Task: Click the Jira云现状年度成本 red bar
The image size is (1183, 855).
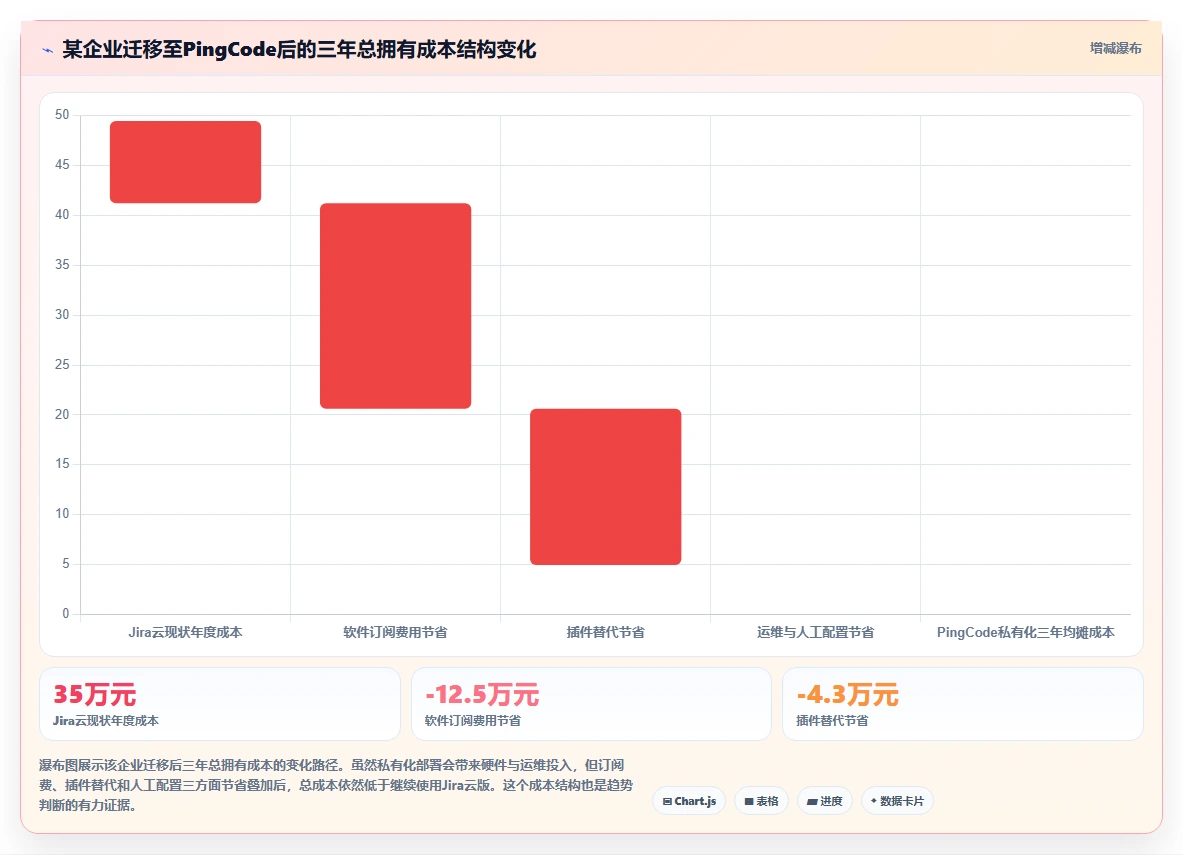Action: [186, 161]
